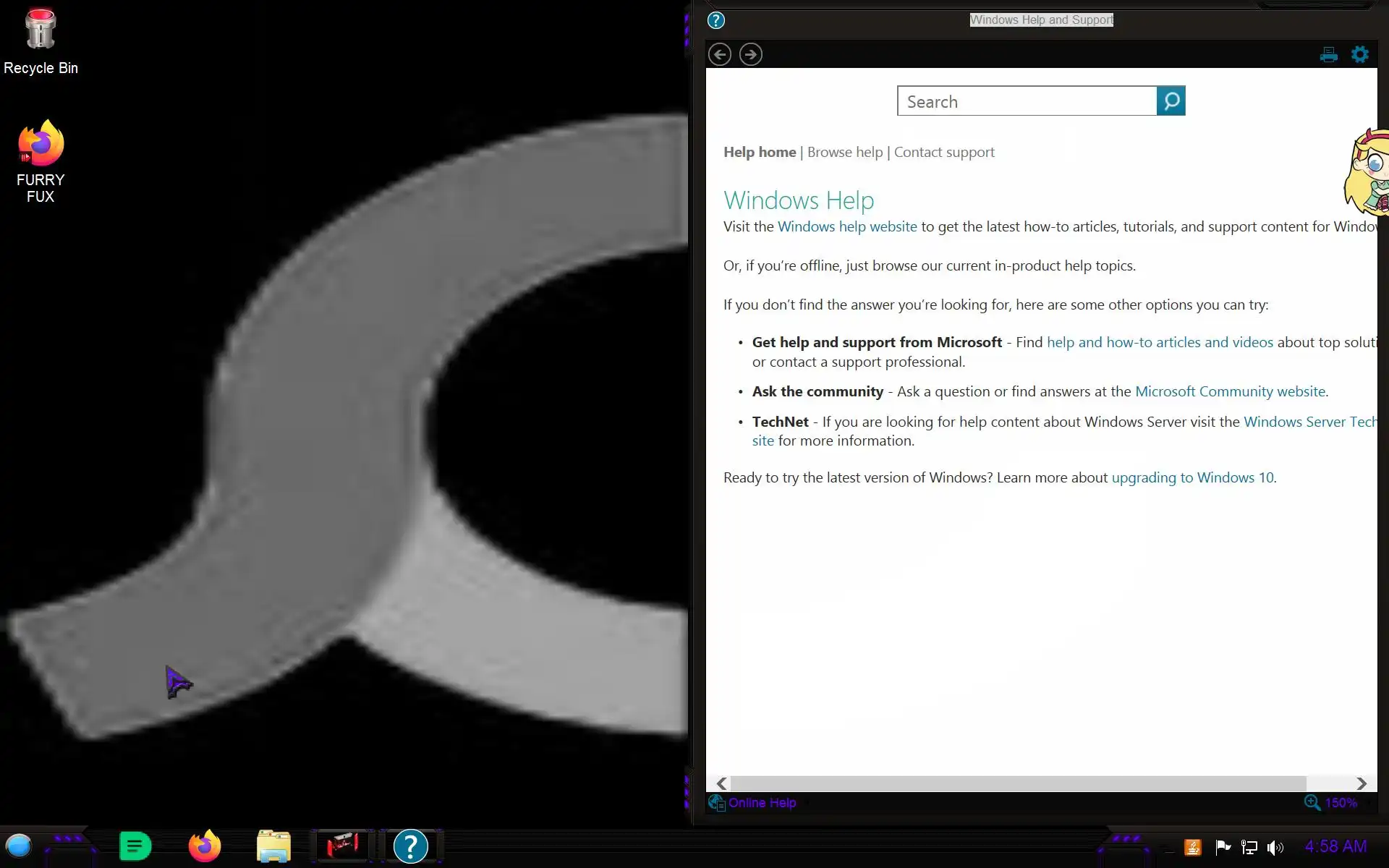Viewport: 1389px width, 868px height.
Task: Click the horizontal scrollbar right arrow
Action: pos(1361,783)
